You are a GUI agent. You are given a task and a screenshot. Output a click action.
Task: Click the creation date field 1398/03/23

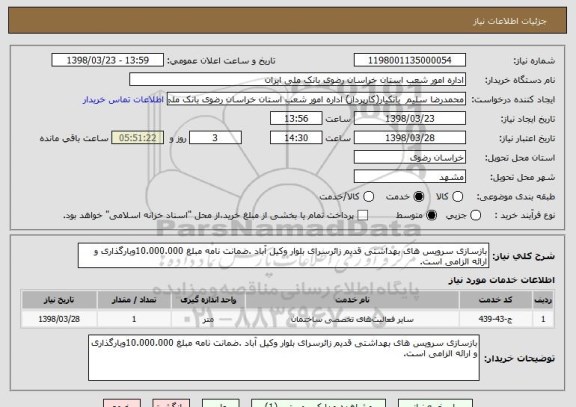tap(410, 119)
